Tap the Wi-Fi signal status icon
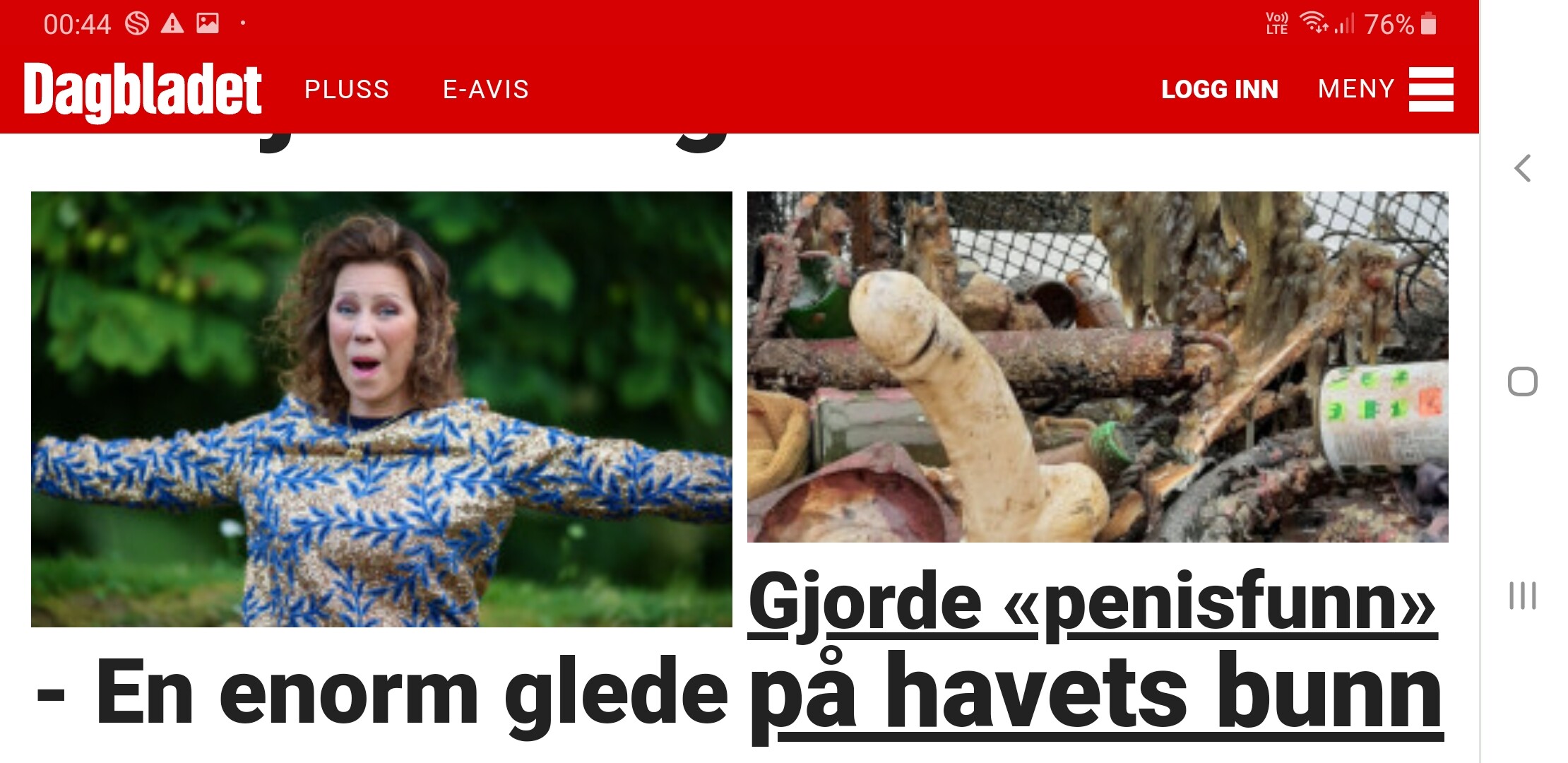 pyautogui.click(x=1314, y=23)
